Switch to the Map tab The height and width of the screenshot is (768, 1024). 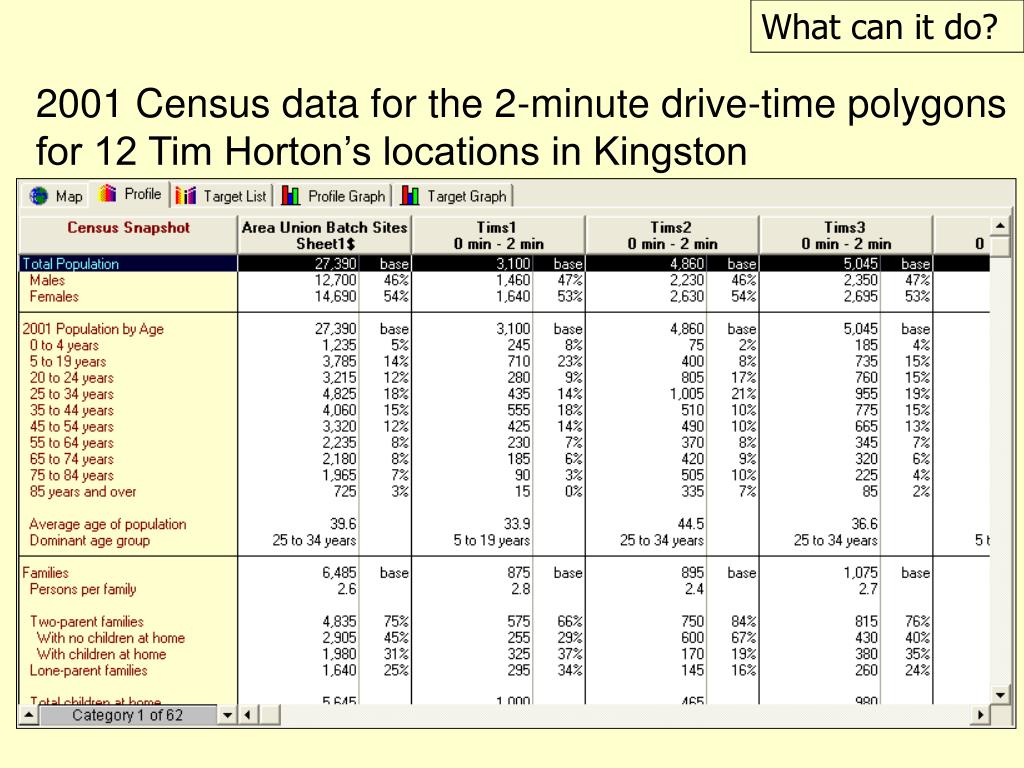(x=55, y=196)
